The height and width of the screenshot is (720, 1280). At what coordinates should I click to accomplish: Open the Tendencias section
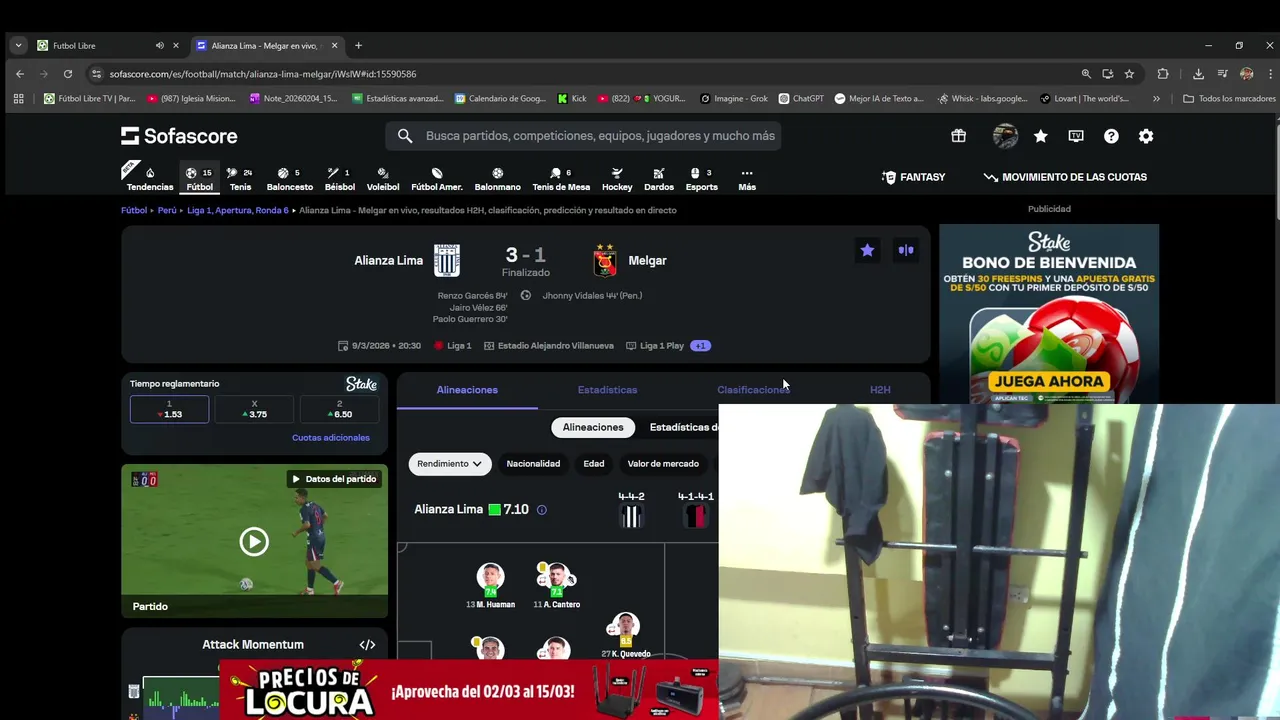(x=149, y=178)
